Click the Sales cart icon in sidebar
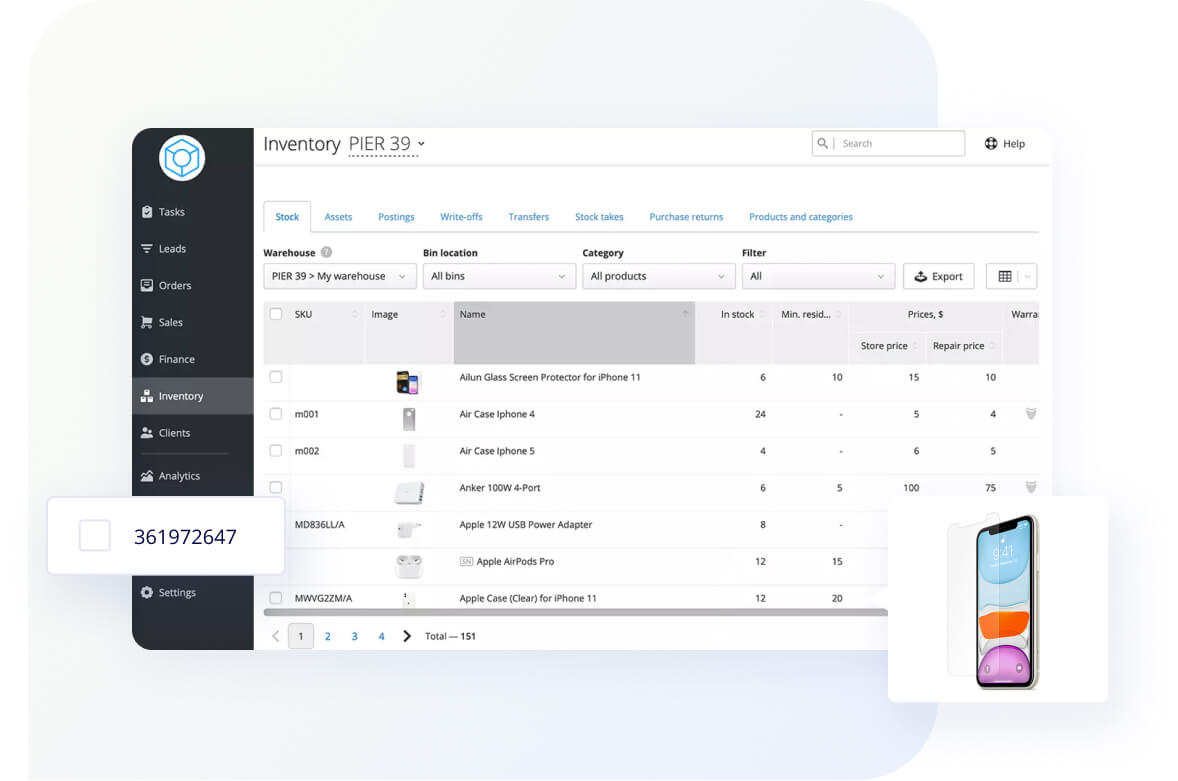1178x781 pixels. pyautogui.click(x=147, y=323)
